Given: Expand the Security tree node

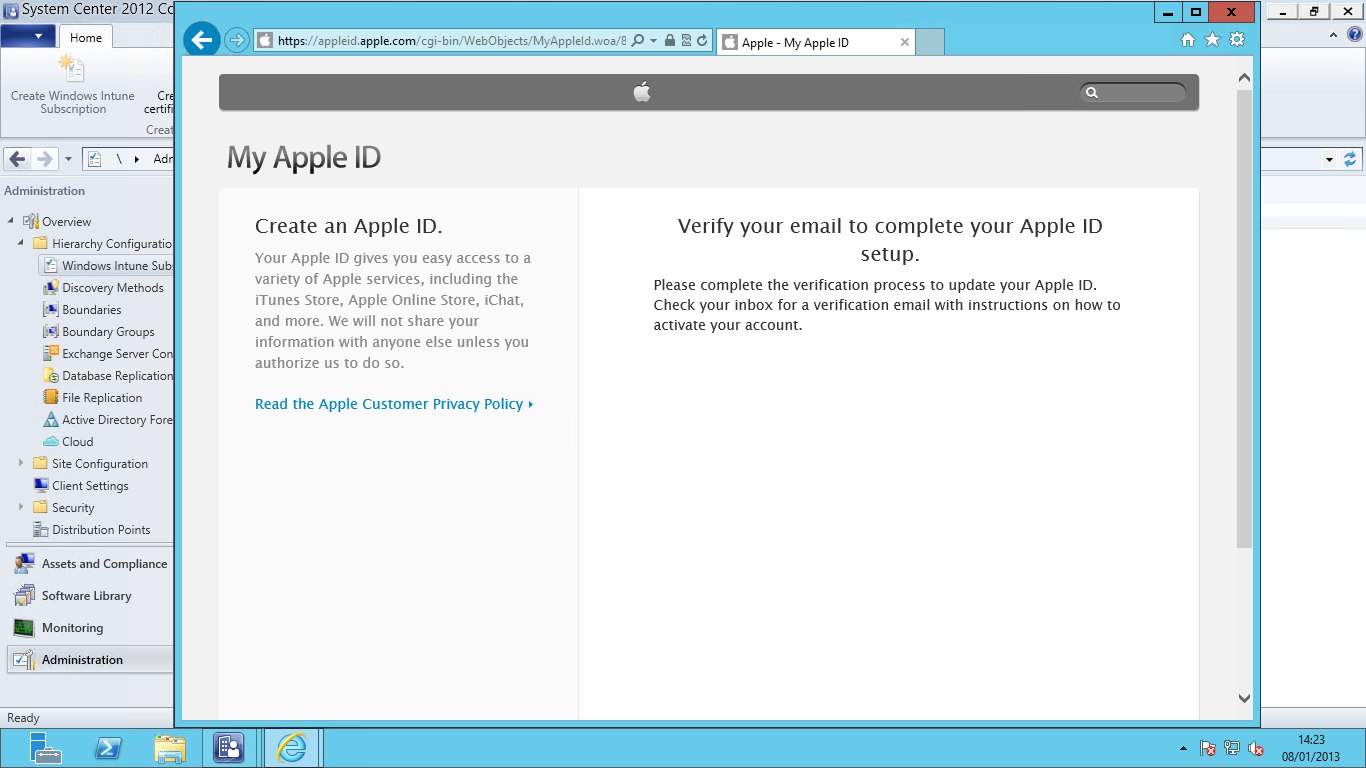Looking at the screenshot, I should [21, 507].
